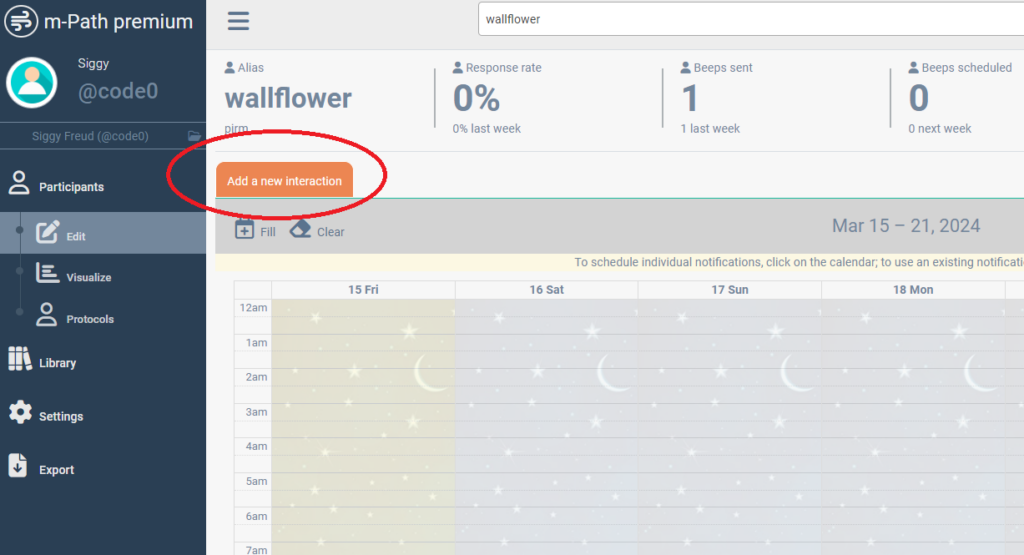Click the Add a new interaction tab
The height and width of the screenshot is (555, 1024).
pos(284,181)
